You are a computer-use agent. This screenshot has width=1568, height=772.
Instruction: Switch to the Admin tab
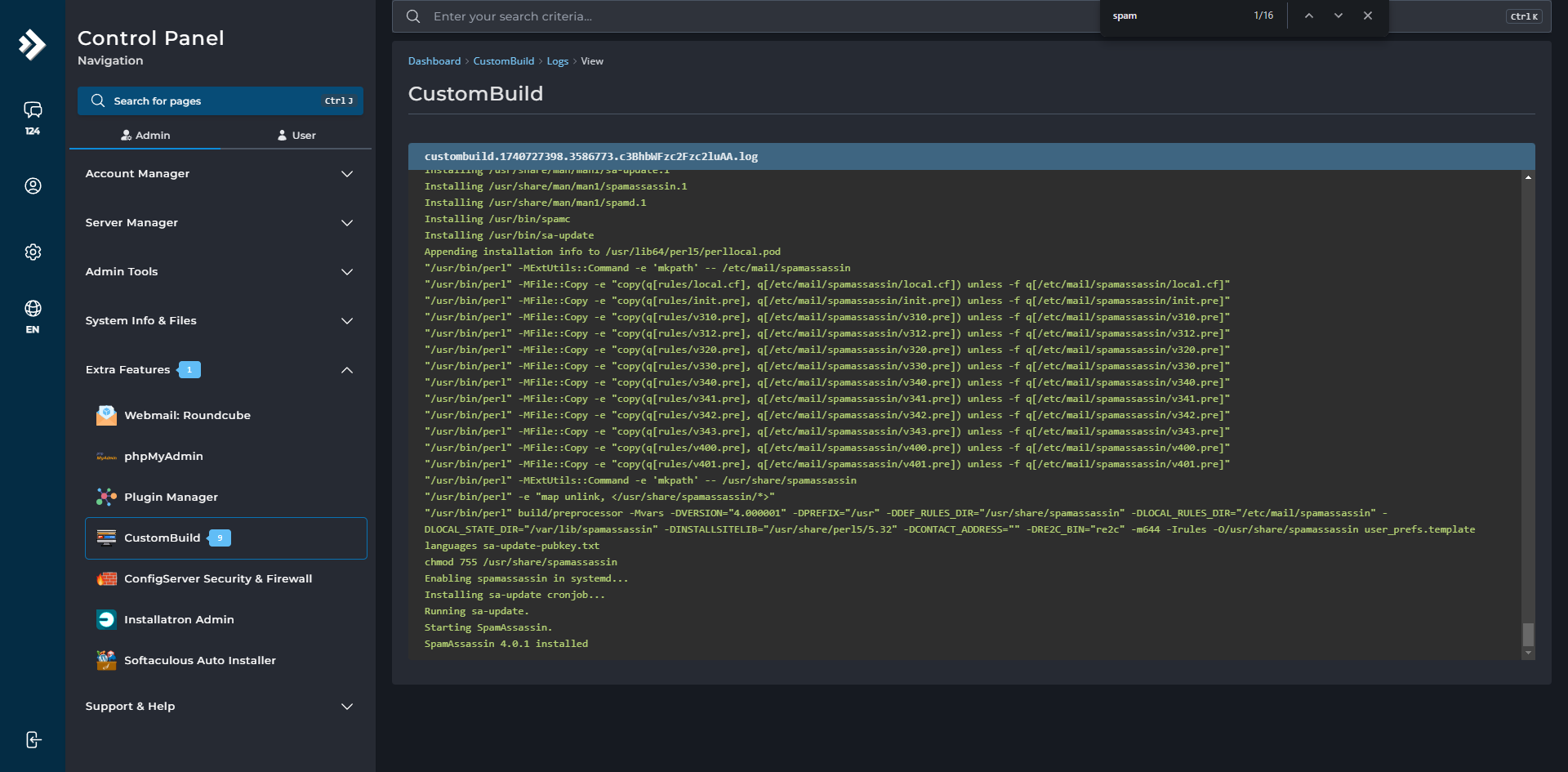click(145, 135)
